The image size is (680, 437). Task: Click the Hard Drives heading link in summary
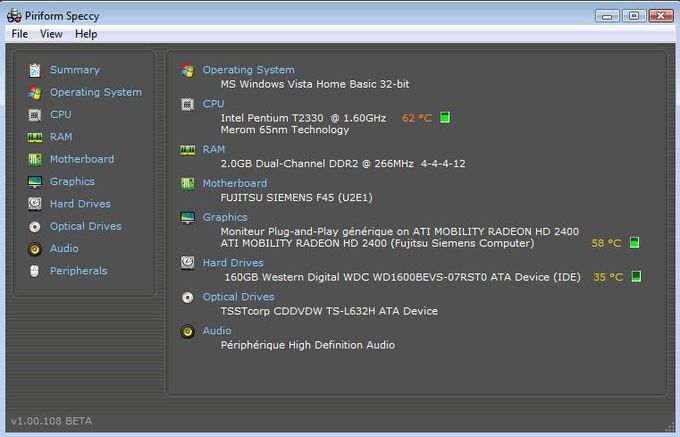233,263
